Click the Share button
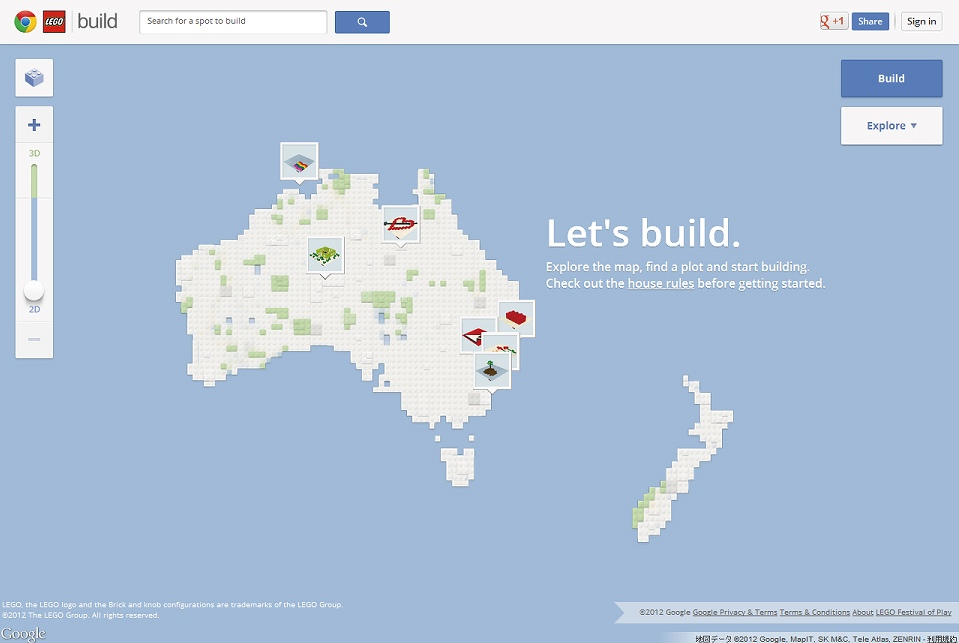The height and width of the screenshot is (643, 959). (x=870, y=21)
